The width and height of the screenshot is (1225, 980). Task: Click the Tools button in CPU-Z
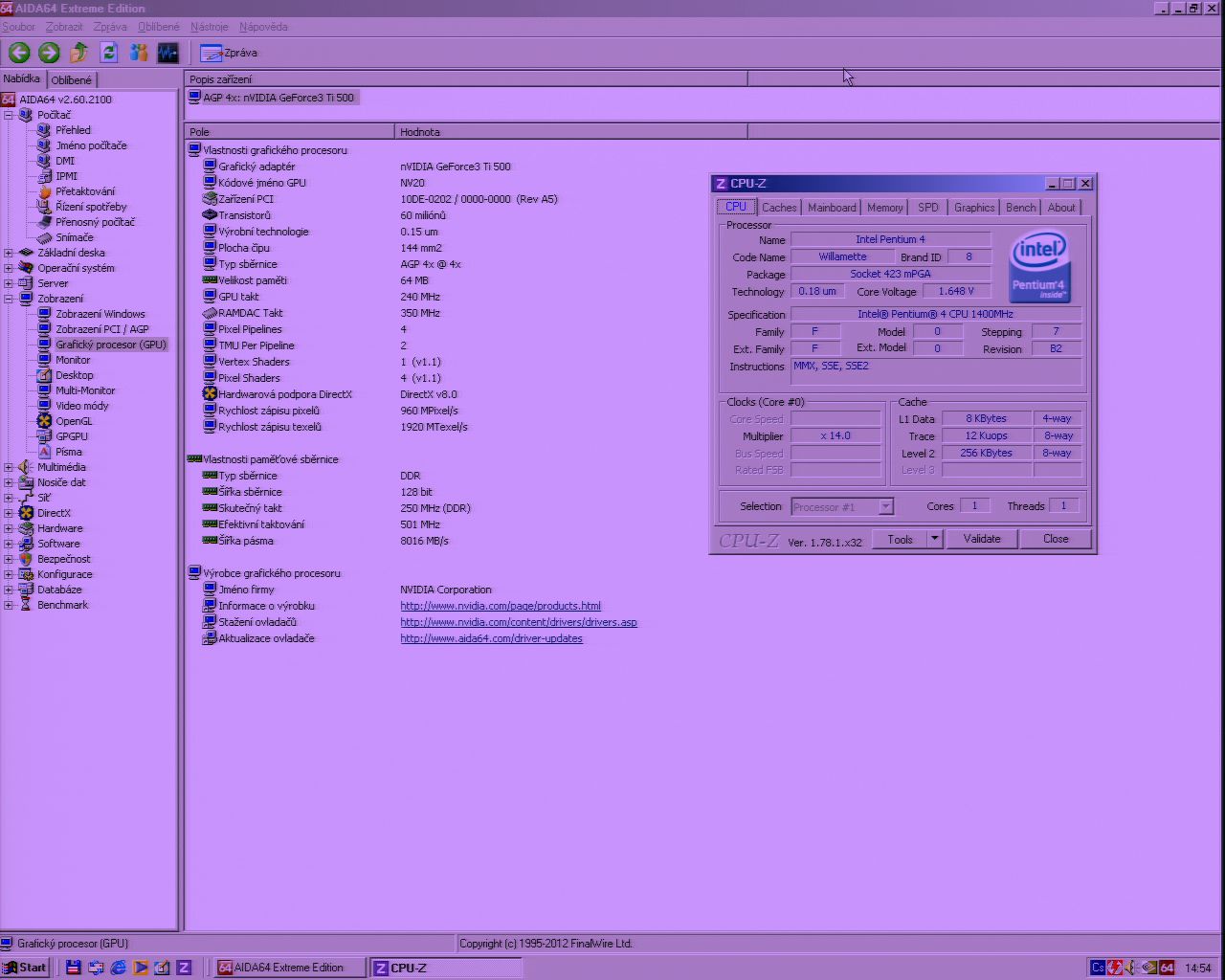[900, 539]
